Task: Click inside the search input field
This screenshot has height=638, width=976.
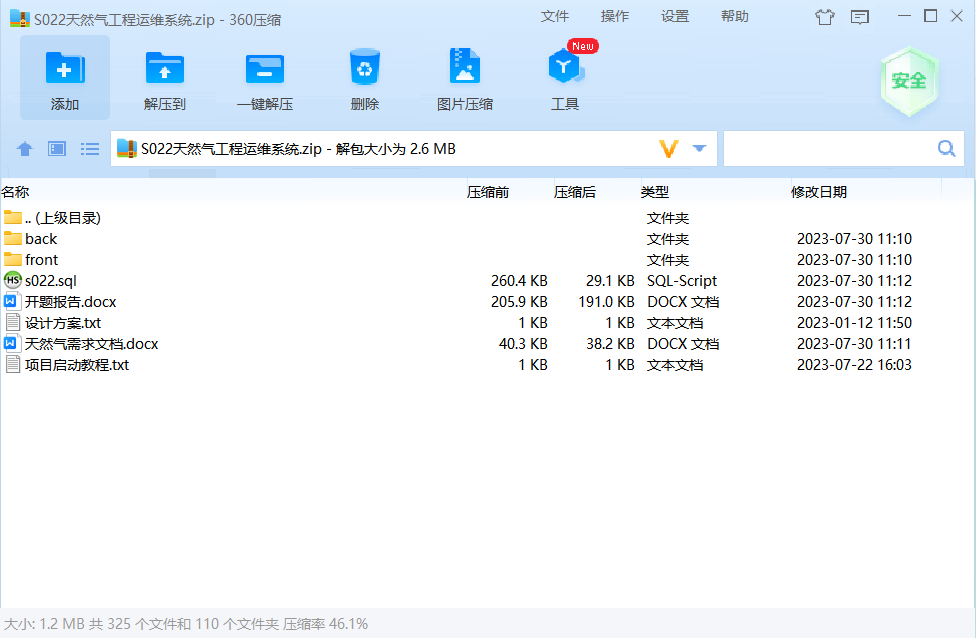Action: (843, 149)
